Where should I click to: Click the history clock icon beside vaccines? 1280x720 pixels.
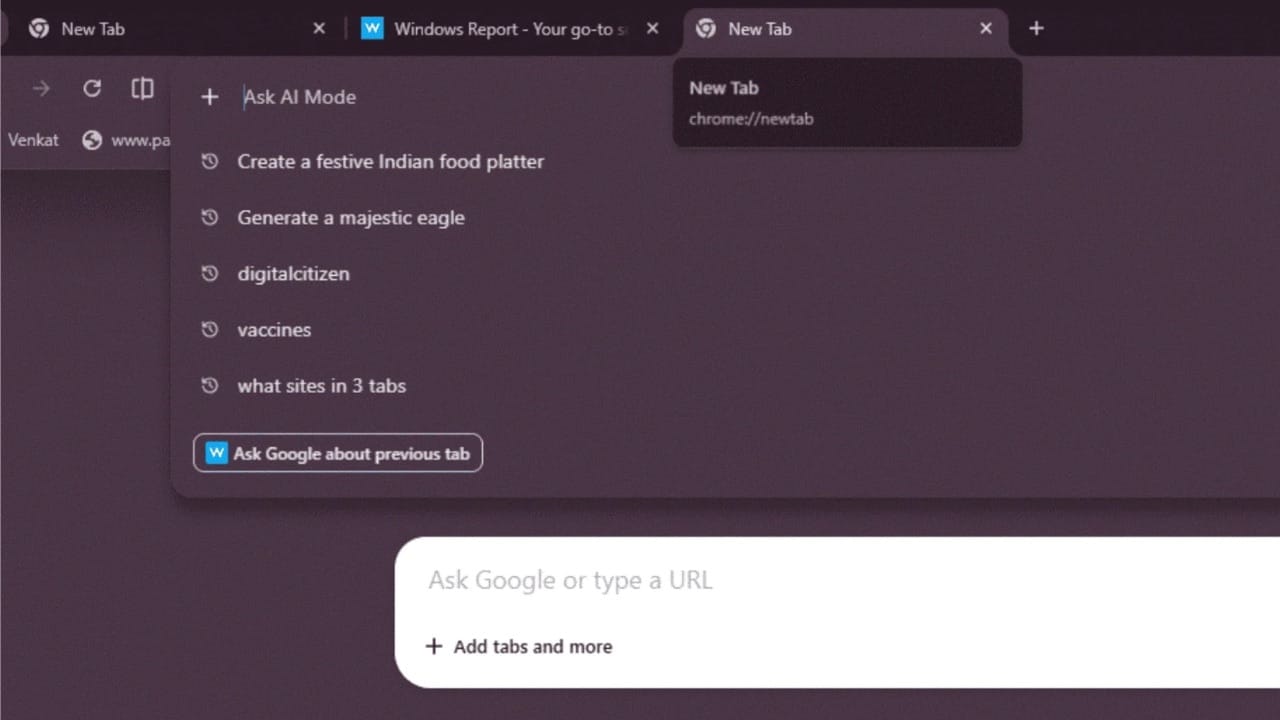pos(210,329)
